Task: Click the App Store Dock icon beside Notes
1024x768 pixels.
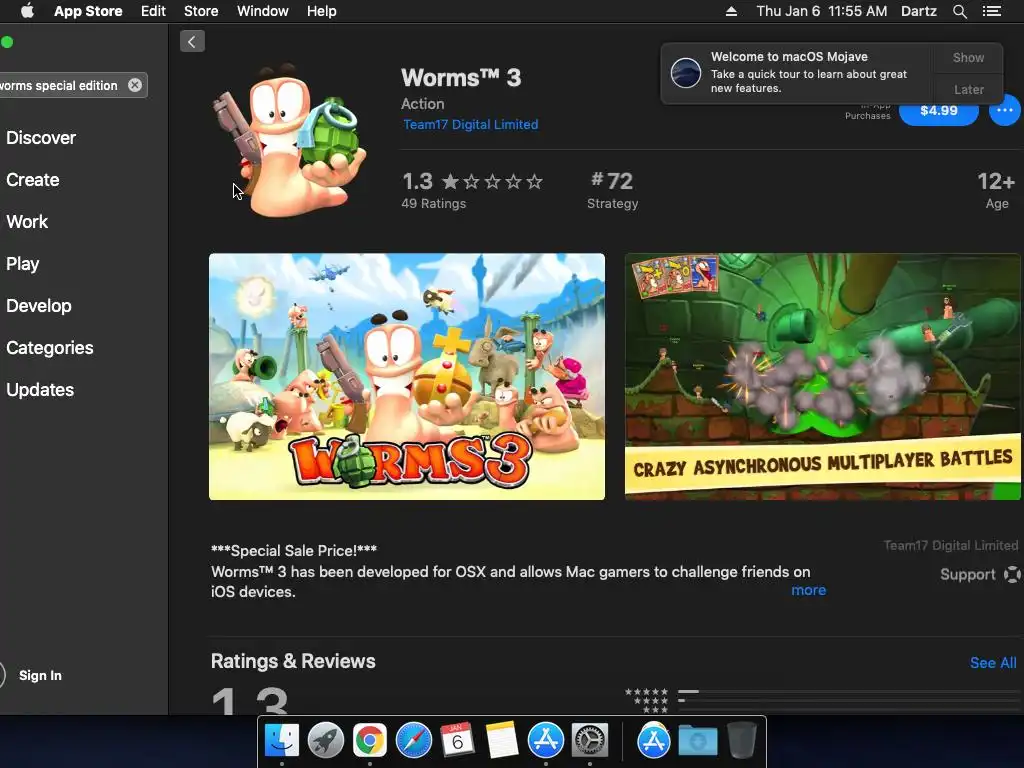Action: [545, 741]
